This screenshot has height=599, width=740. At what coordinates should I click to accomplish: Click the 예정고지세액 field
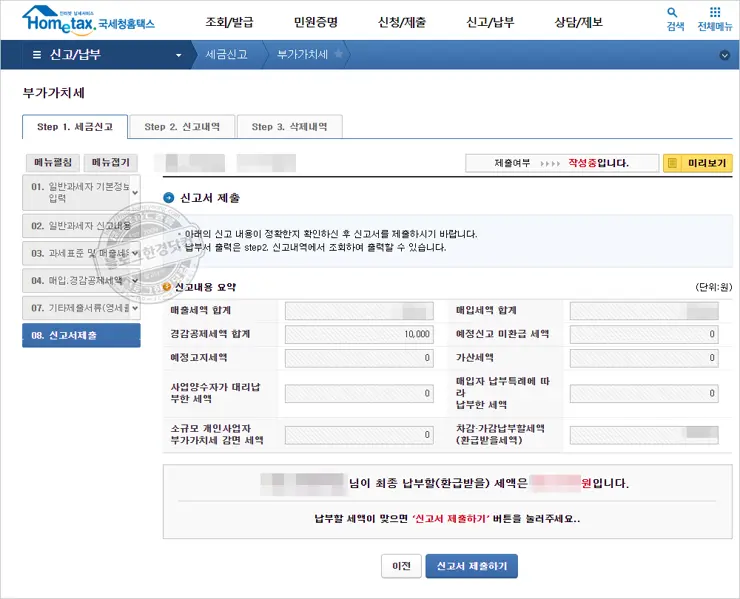point(359,358)
